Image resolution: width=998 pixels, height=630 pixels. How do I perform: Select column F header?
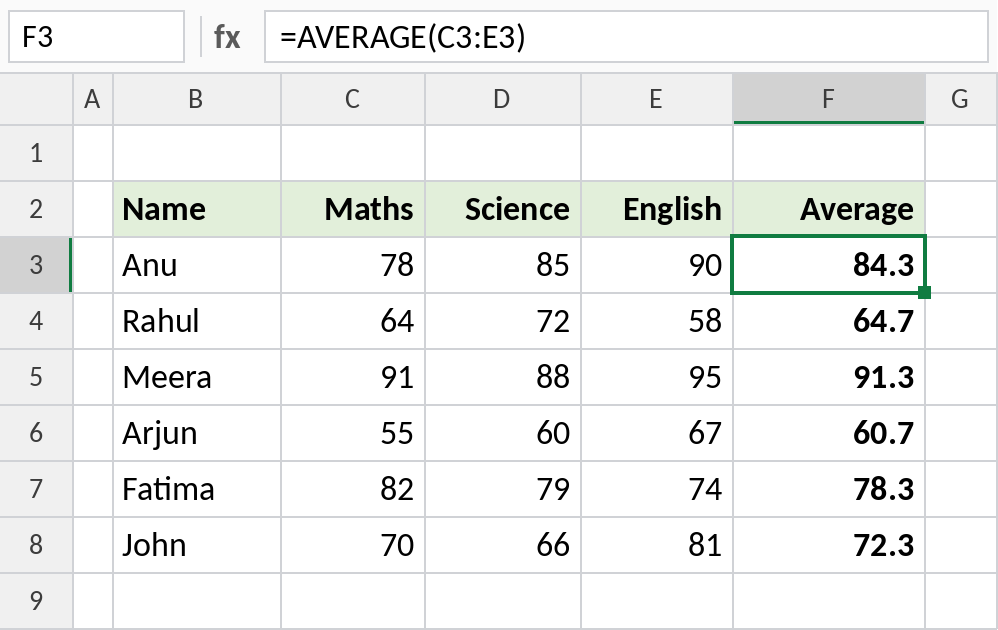pos(829,99)
